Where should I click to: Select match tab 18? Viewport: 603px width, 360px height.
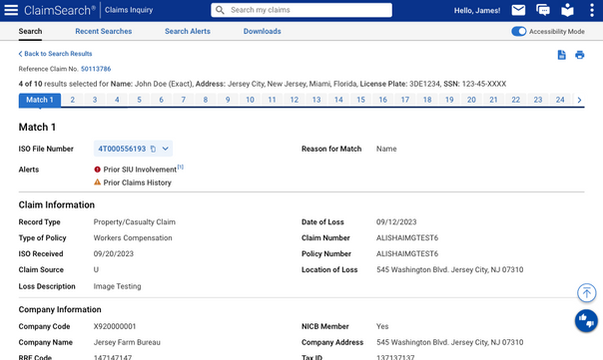(427, 100)
